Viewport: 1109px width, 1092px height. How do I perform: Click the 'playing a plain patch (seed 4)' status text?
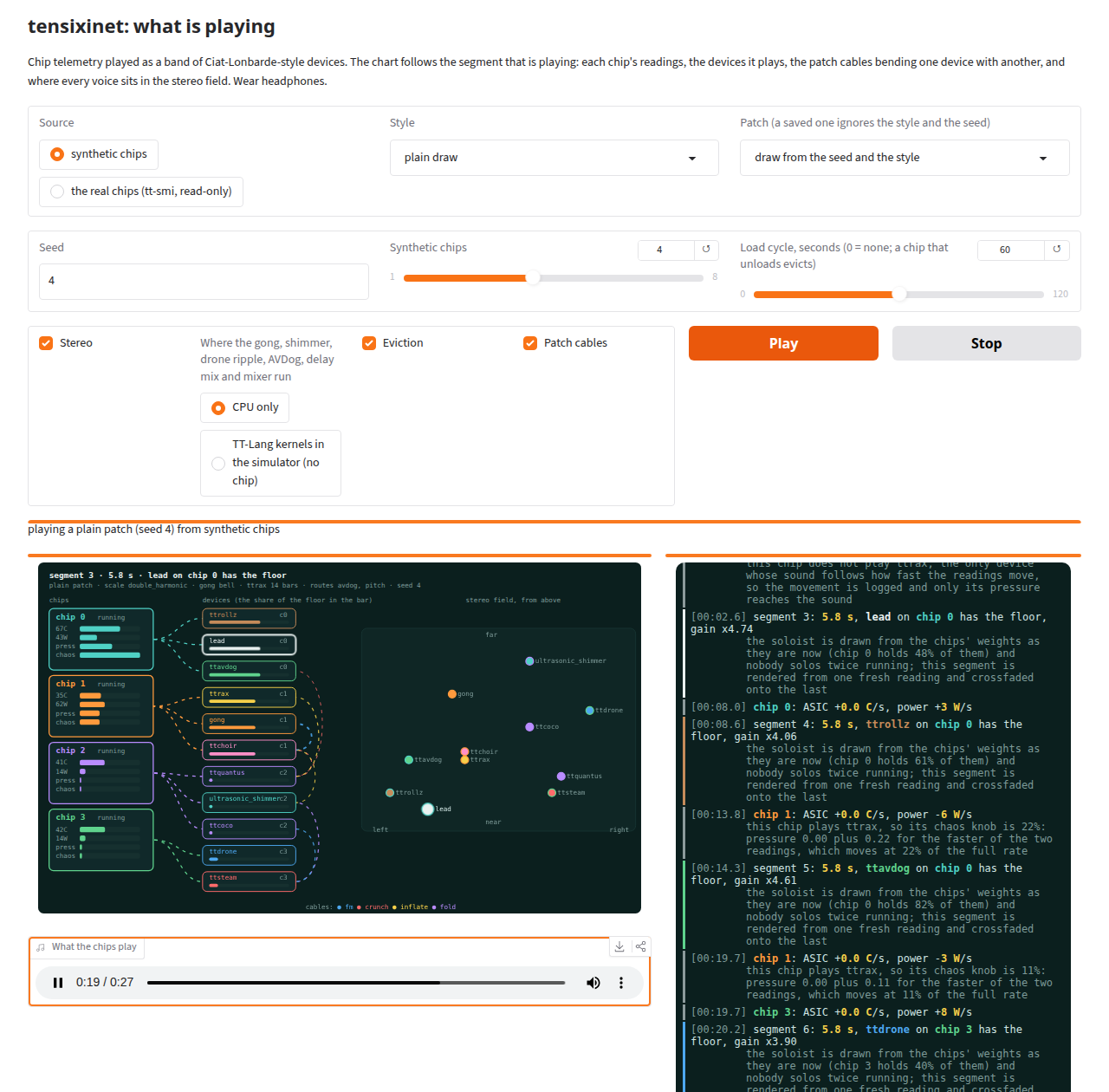pyautogui.click(x=153, y=530)
